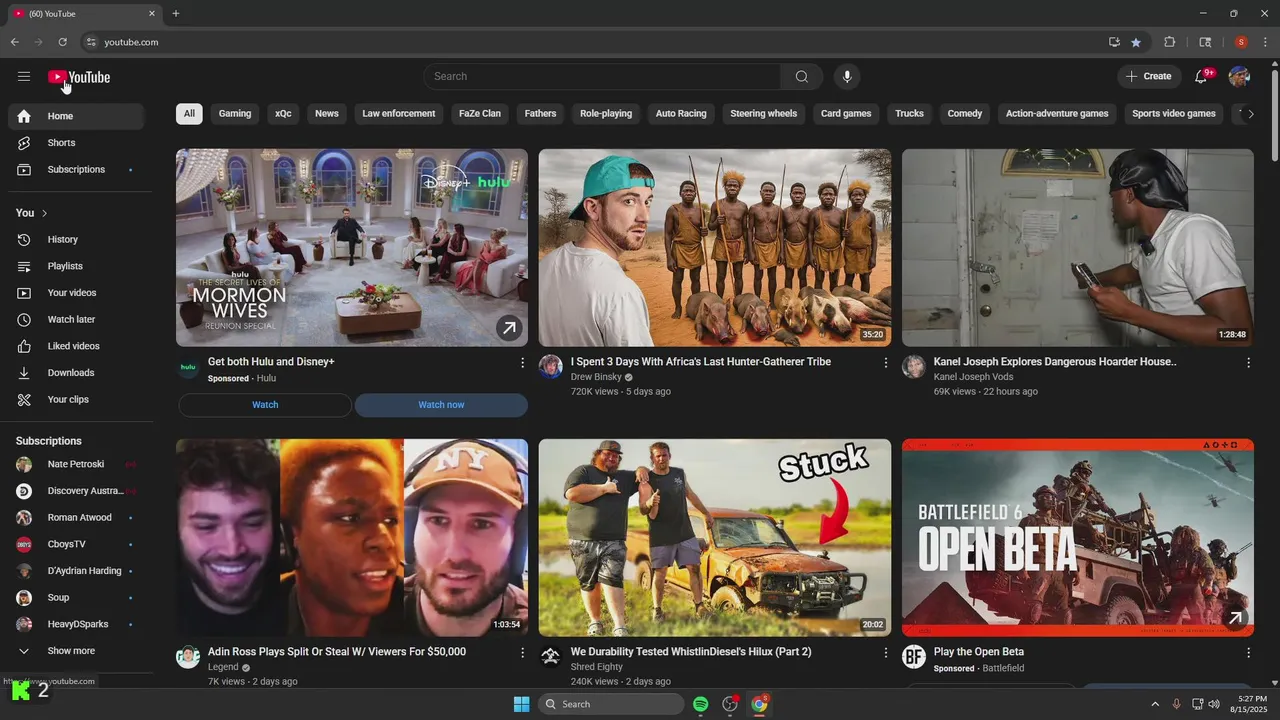Image resolution: width=1280 pixels, height=720 pixels.
Task: Open Your videos
Action: click(76, 293)
